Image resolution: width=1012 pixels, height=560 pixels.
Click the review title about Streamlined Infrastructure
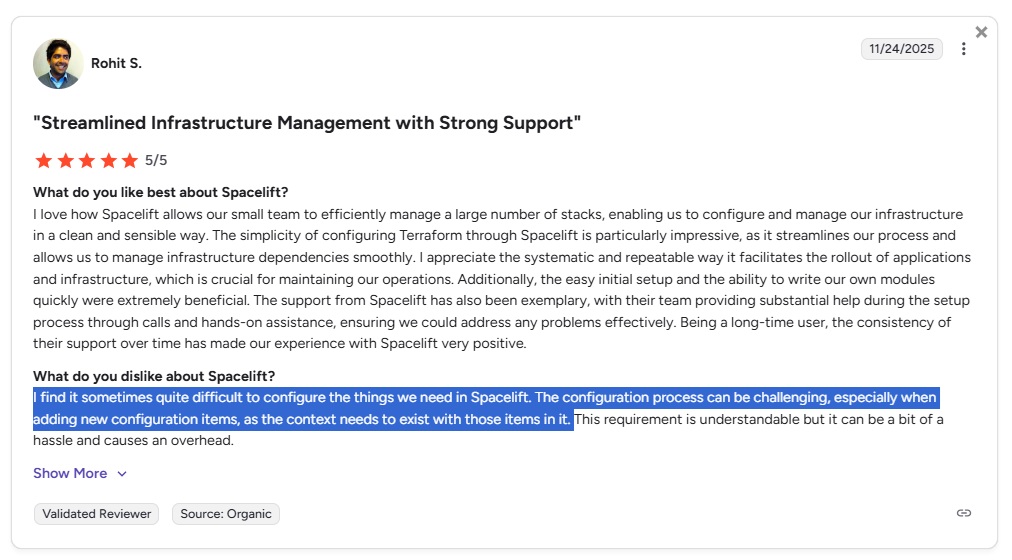tap(307, 123)
